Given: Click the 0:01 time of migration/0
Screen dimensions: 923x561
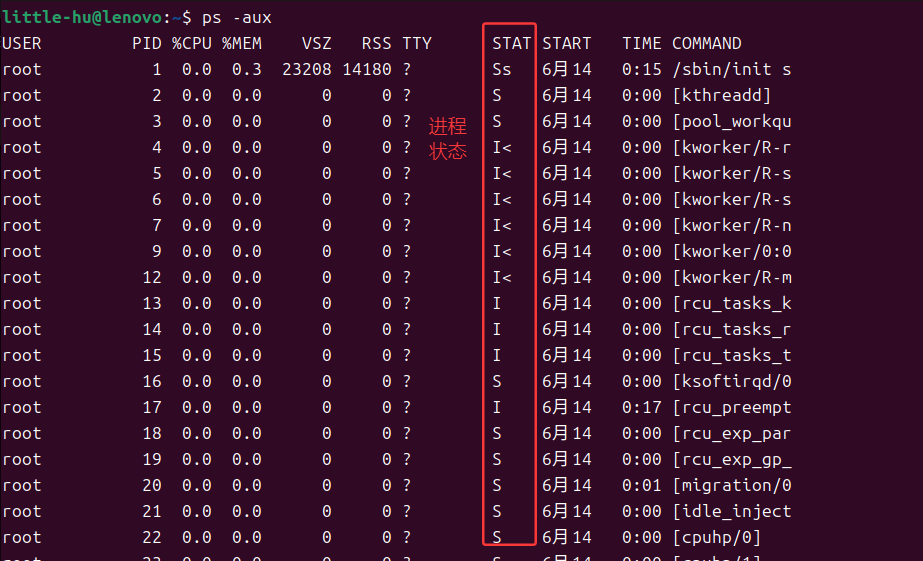Looking at the screenshot, I should [642, 485].
